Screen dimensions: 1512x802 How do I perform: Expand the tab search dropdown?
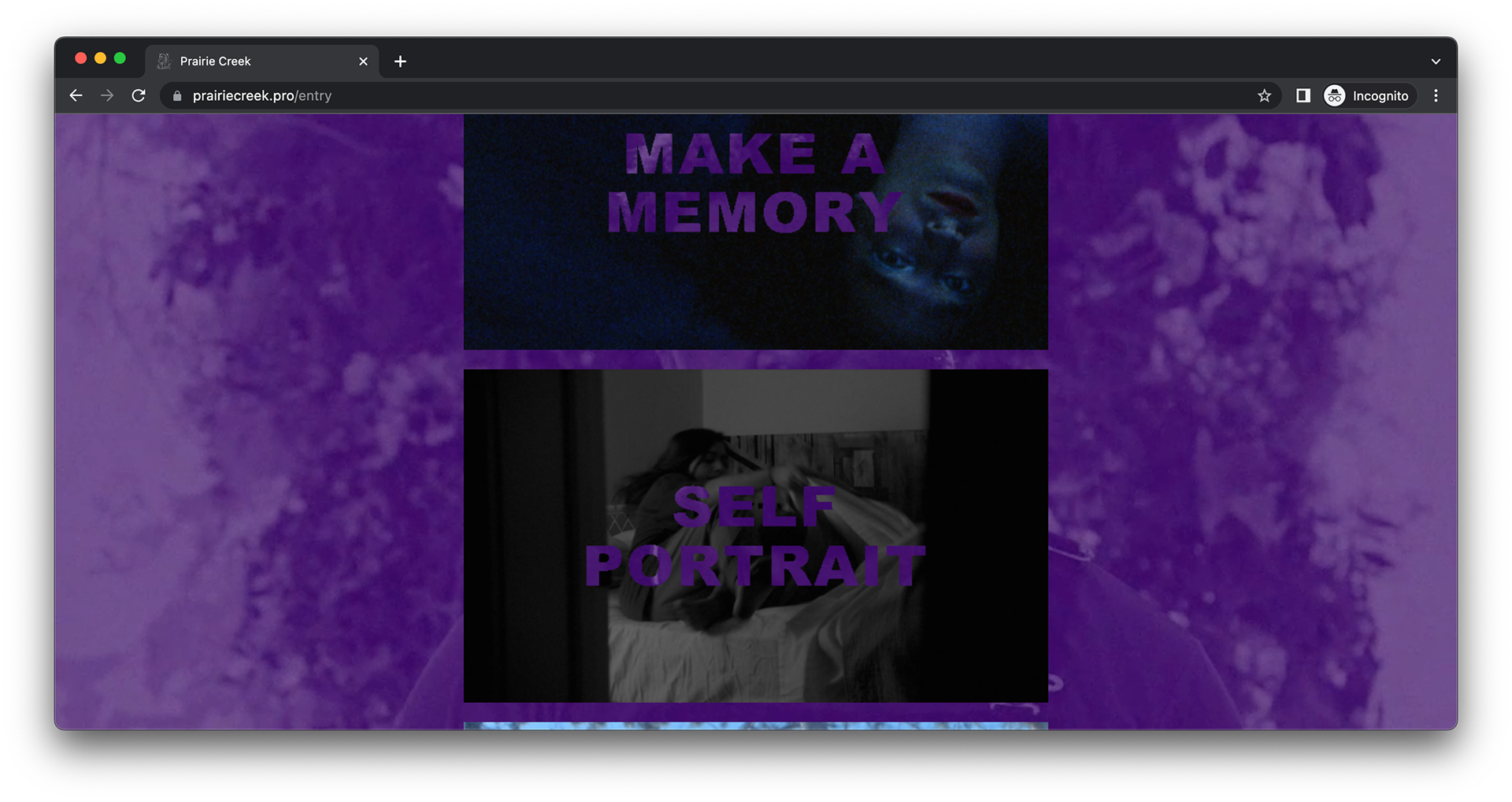(1436, 61)
